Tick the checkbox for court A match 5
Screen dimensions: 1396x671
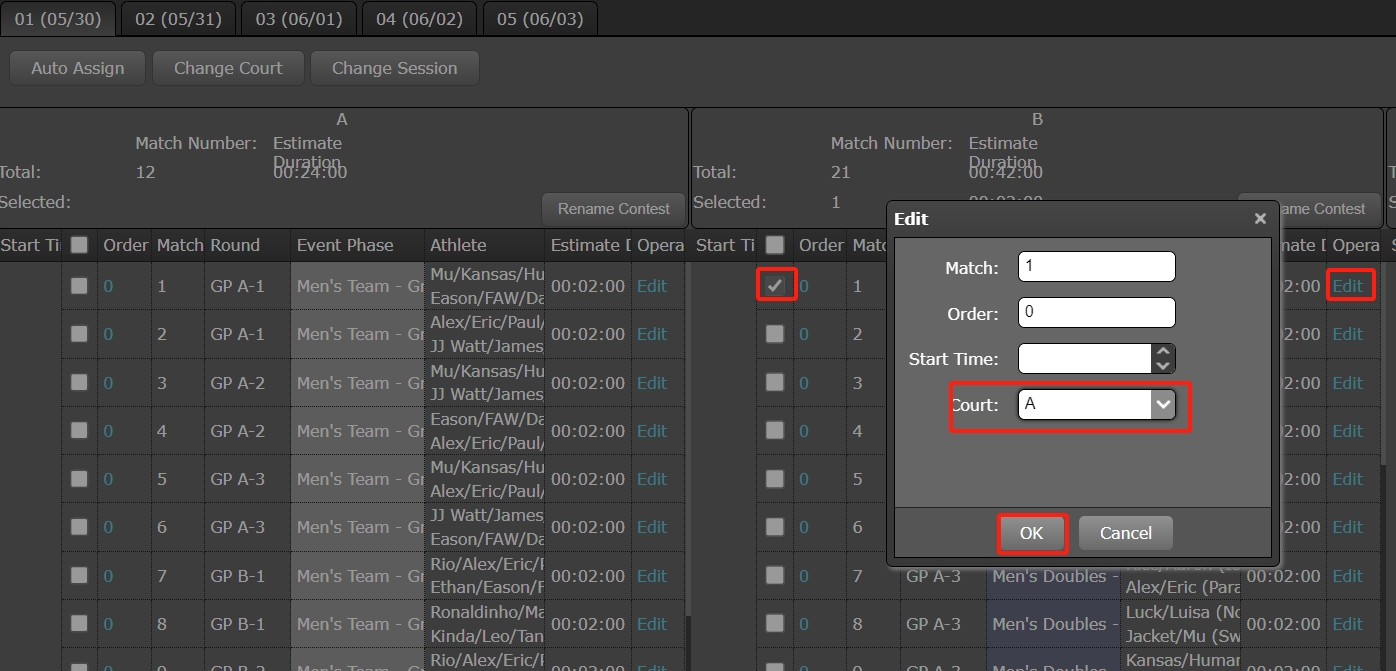79,479
